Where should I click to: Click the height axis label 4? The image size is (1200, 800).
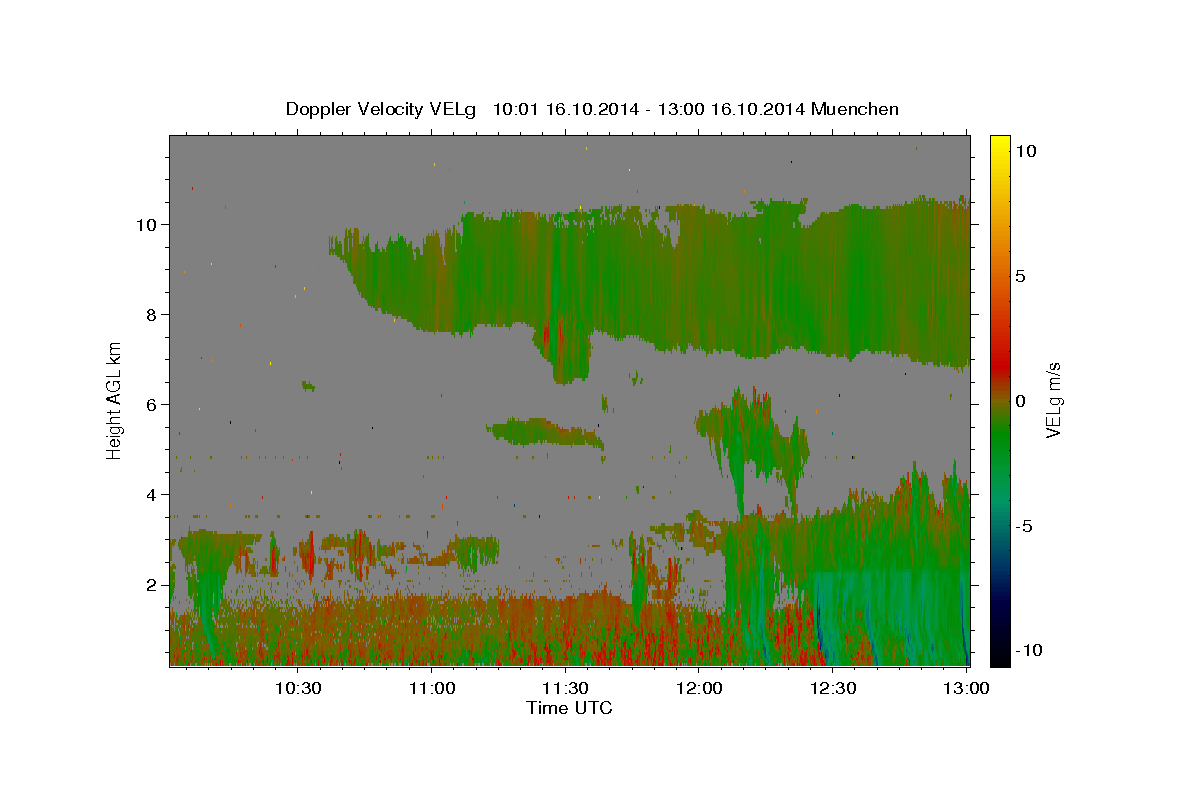[x=152, y=494]
